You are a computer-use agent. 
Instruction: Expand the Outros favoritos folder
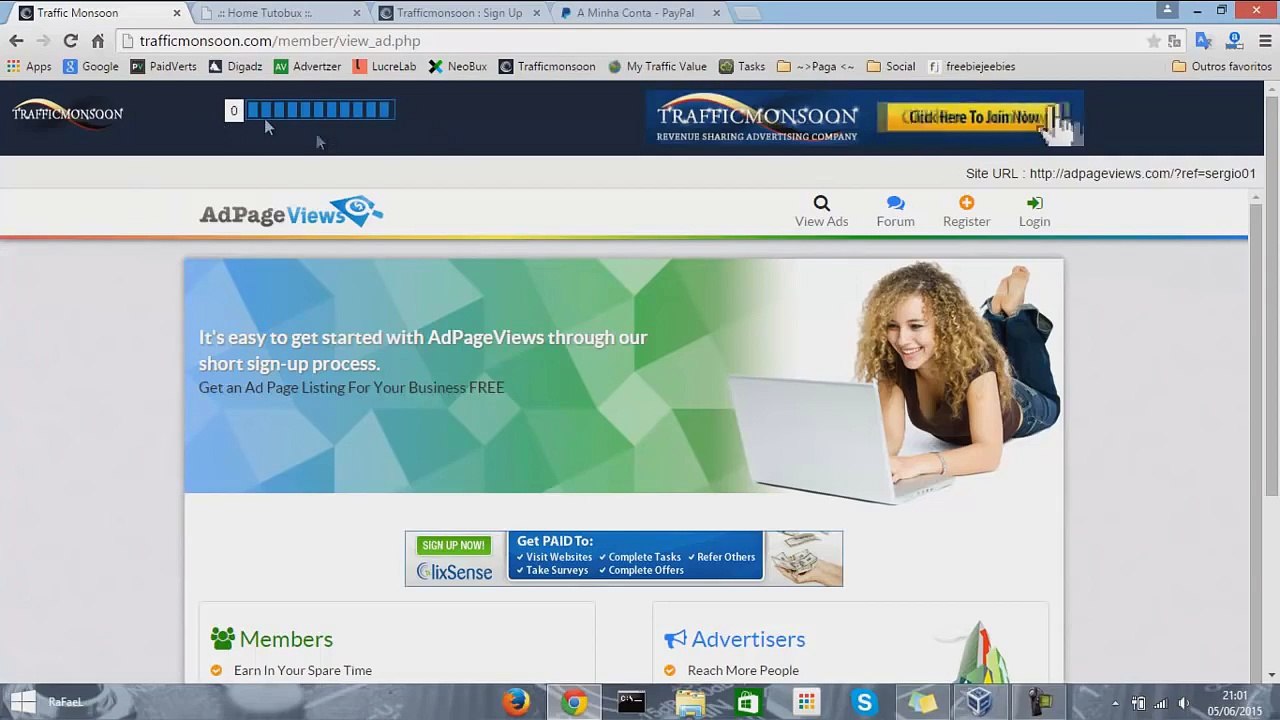tap(1222, 66)
